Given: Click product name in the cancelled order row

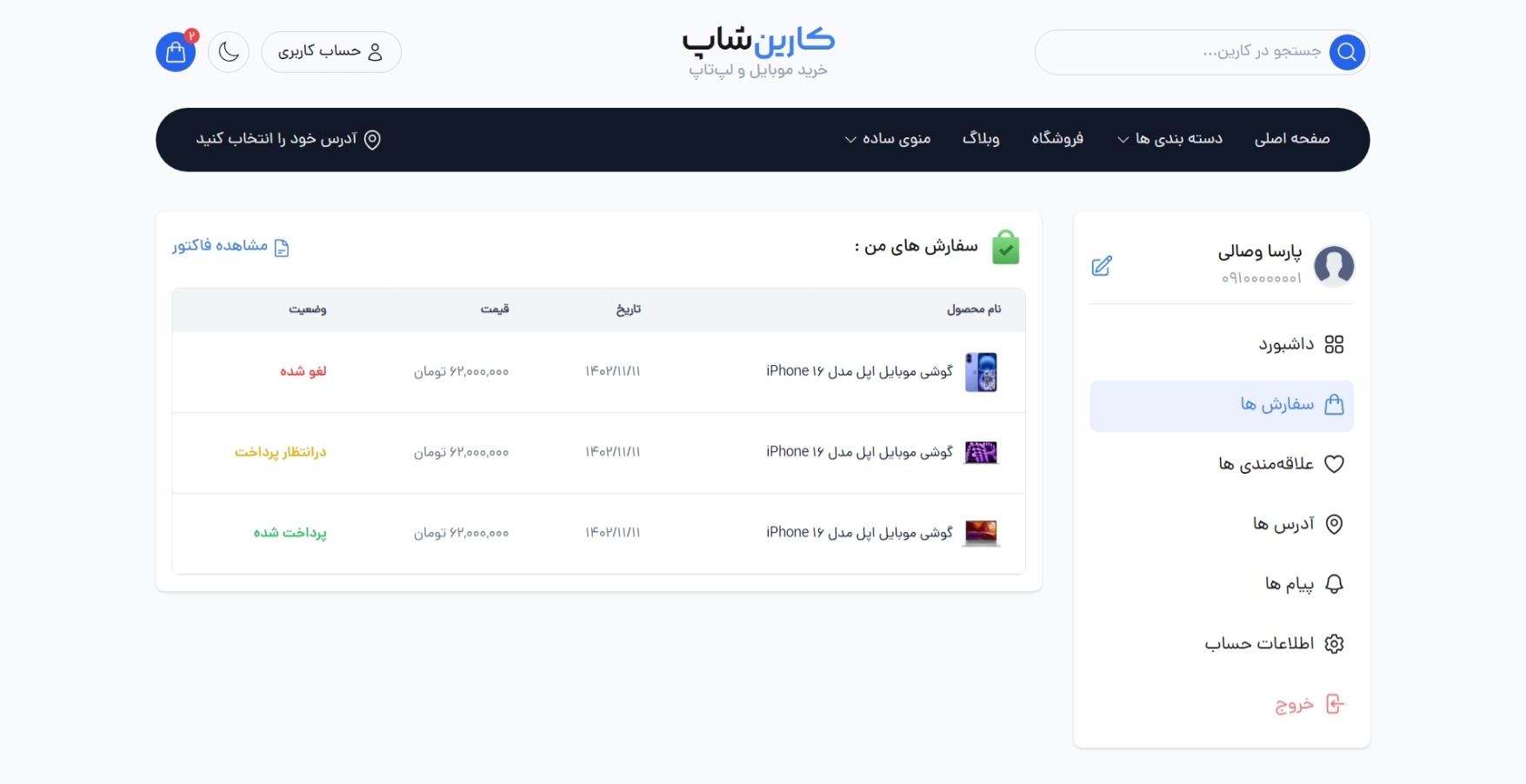Looking at the screenshot, I should 859,371.
